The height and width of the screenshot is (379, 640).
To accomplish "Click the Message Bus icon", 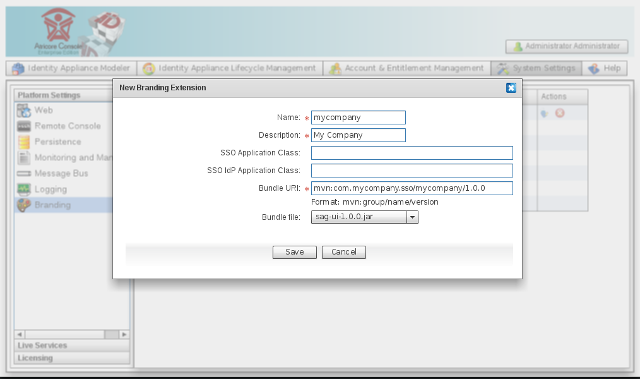I will pos(24,174).
